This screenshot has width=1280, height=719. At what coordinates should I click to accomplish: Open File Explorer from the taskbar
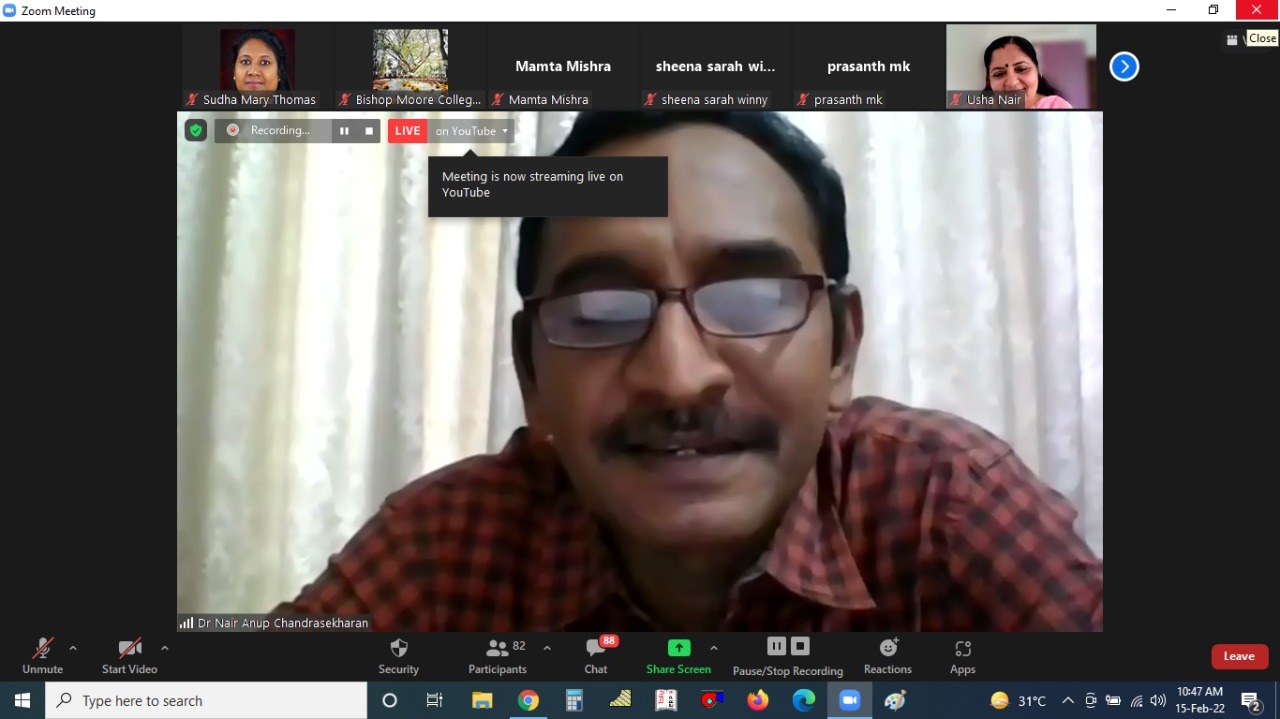point(482,700)
